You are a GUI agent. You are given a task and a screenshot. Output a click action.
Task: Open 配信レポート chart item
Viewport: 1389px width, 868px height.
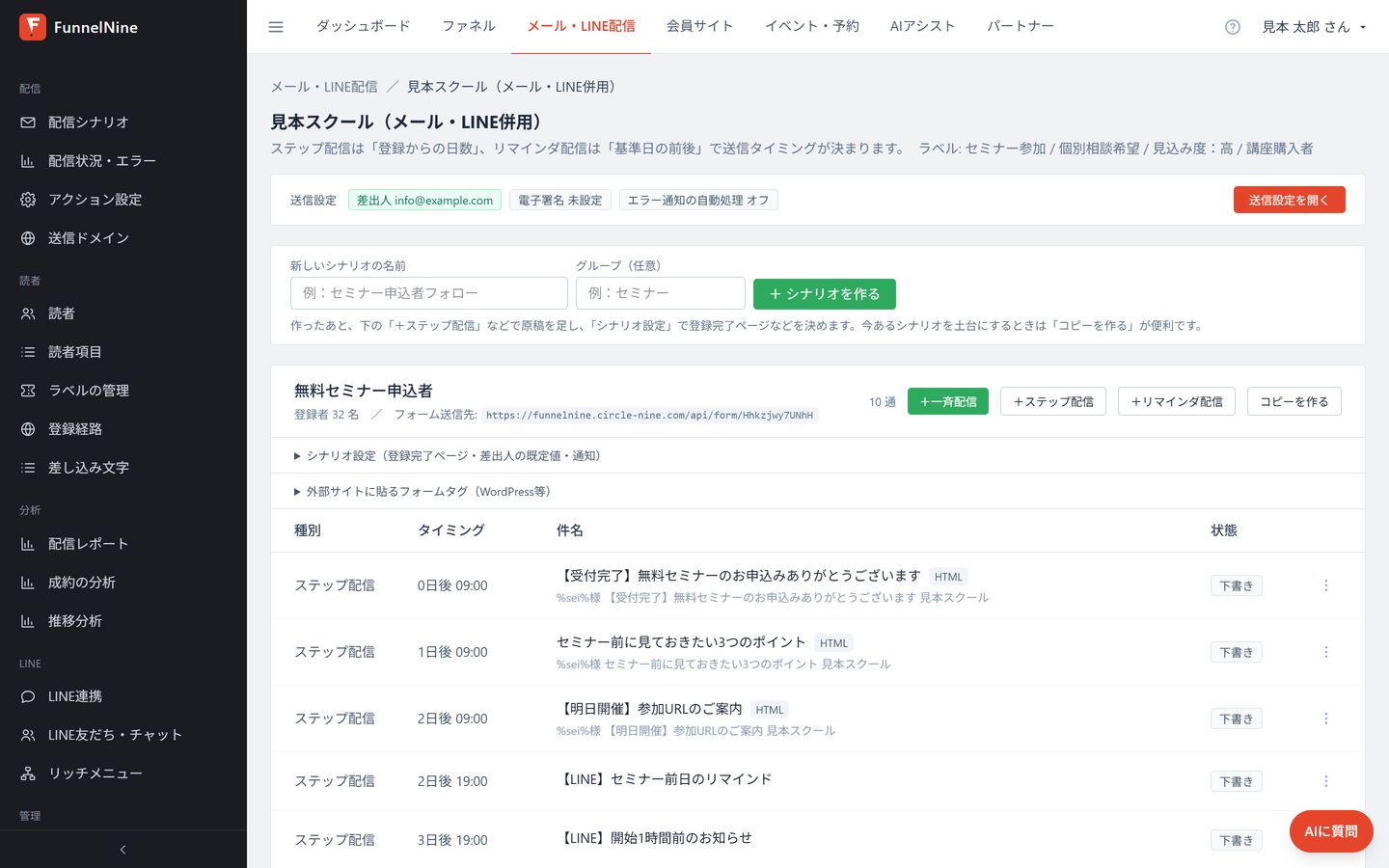point(123,544)
